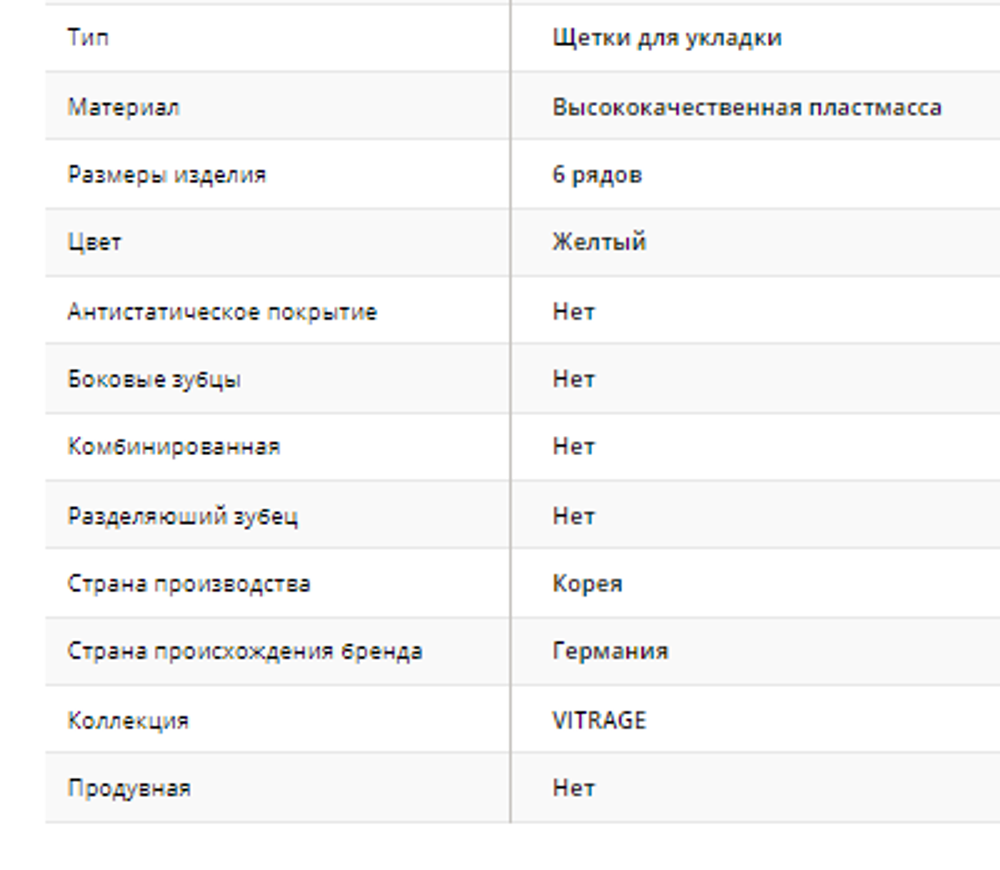The width and height of the screenshot is (1000, 870).
Task: Select the 'Корея' value
Action: [586, 583]
